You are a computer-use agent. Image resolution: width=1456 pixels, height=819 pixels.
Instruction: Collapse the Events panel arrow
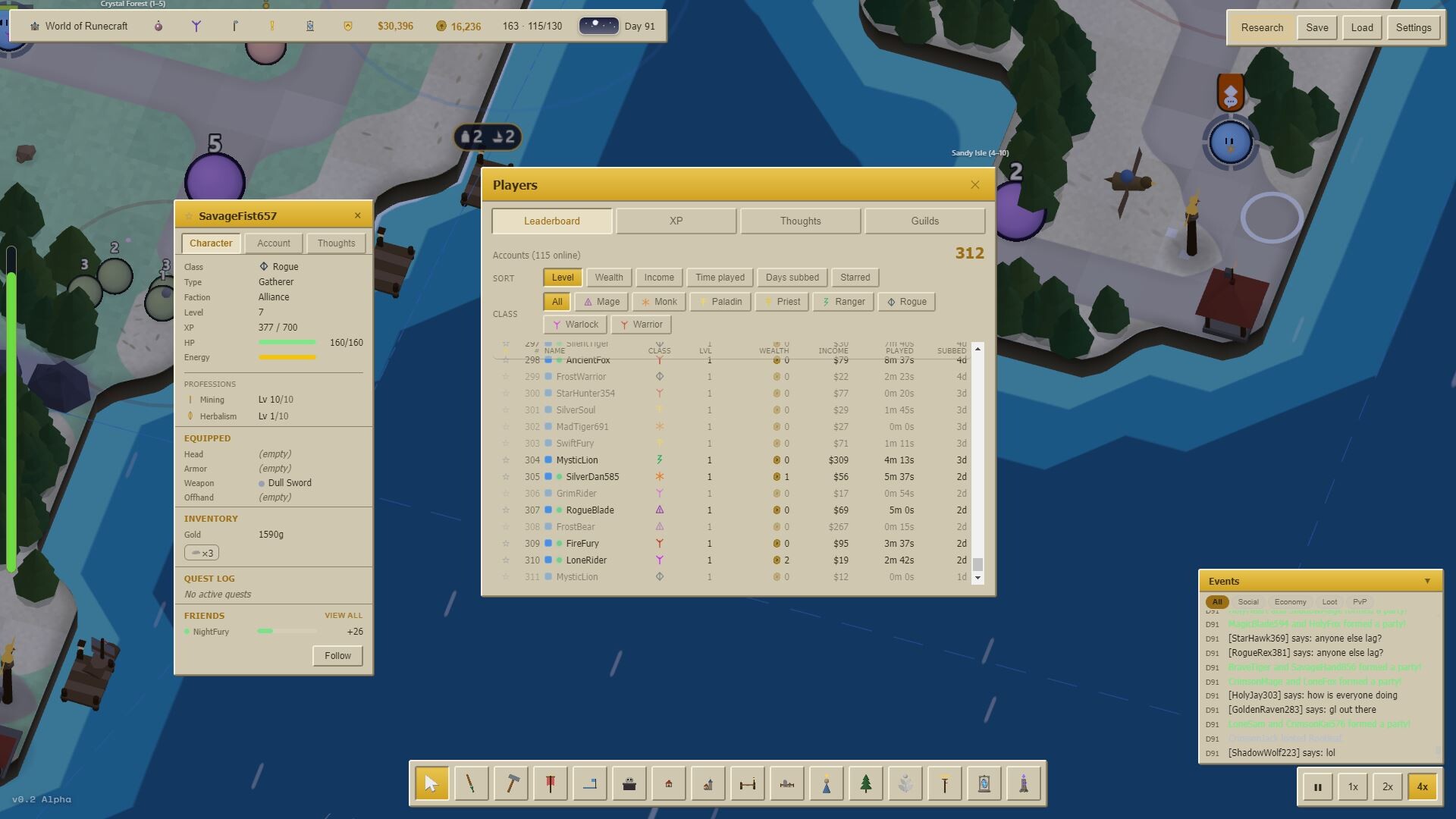(1427, 582)
